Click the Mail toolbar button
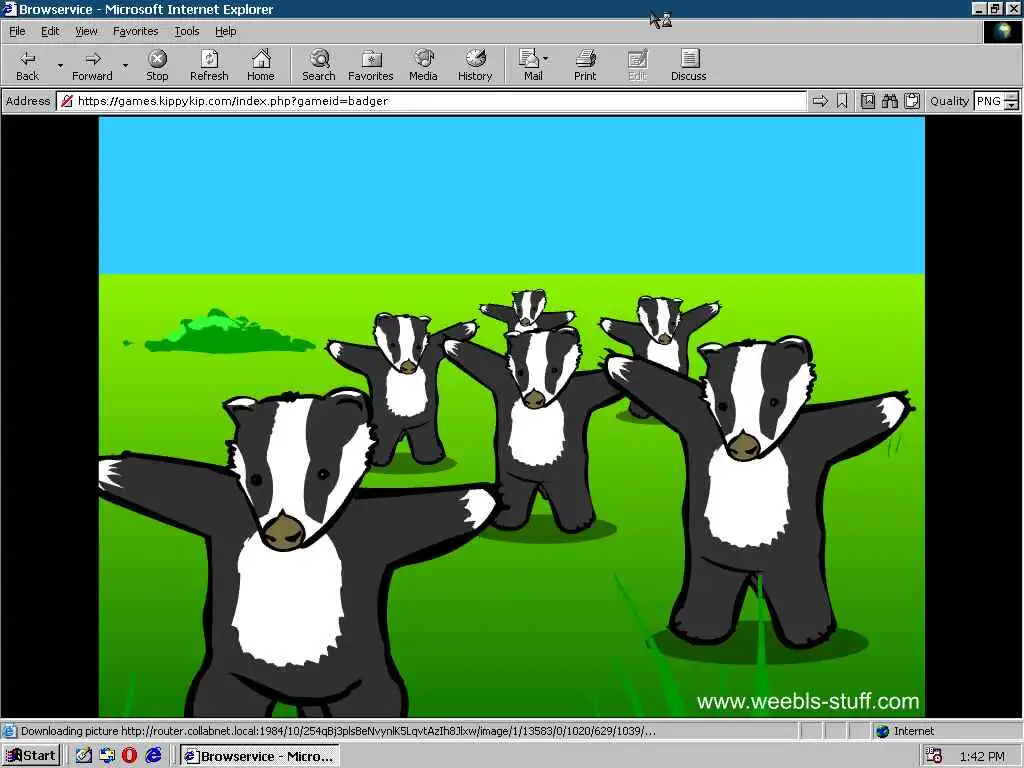Screen dimensions: 1024x768 point(530,65)
